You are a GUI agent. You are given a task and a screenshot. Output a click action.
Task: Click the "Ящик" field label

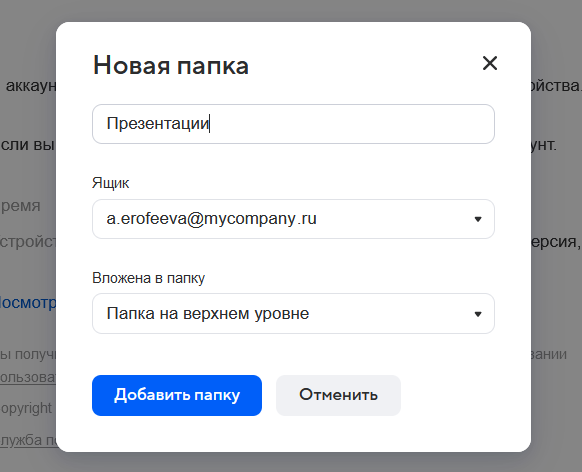[110, 183]
